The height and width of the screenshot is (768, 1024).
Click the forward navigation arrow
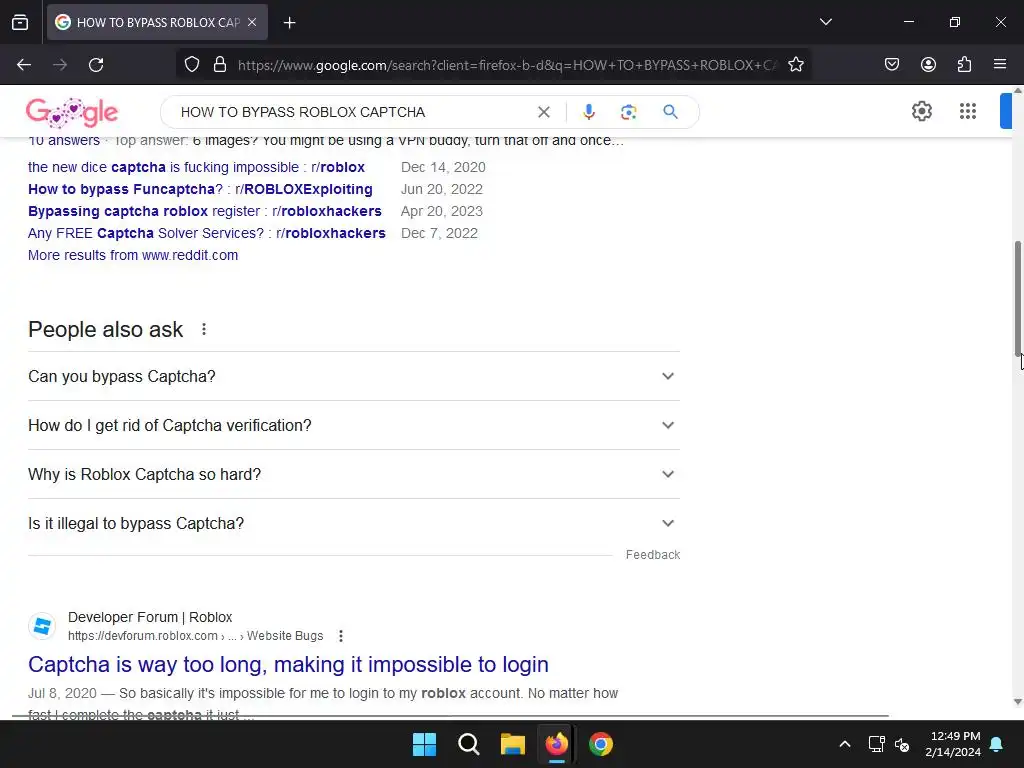(60, 65)
